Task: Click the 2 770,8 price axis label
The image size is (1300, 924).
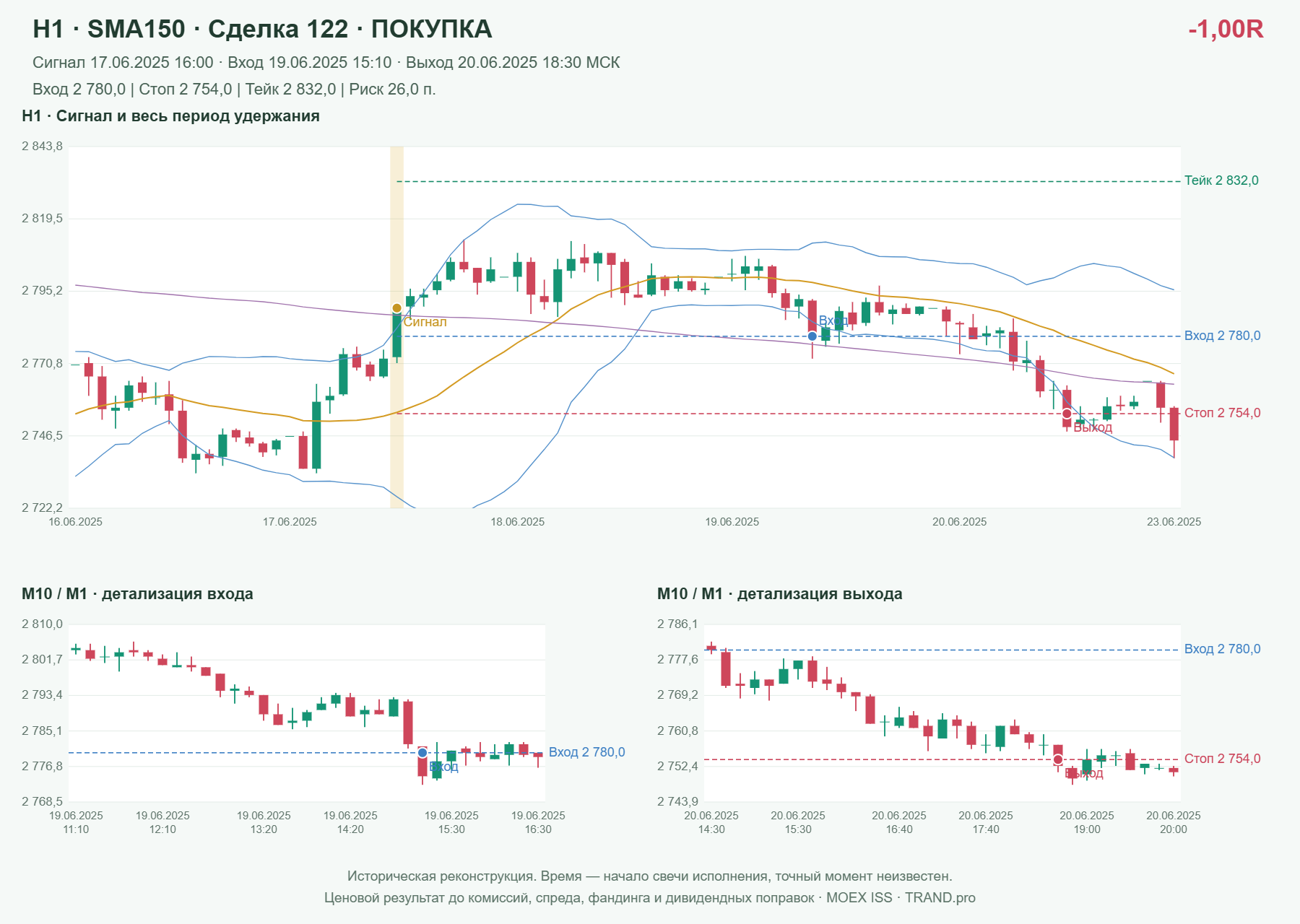Action: (x=42, y=364)
